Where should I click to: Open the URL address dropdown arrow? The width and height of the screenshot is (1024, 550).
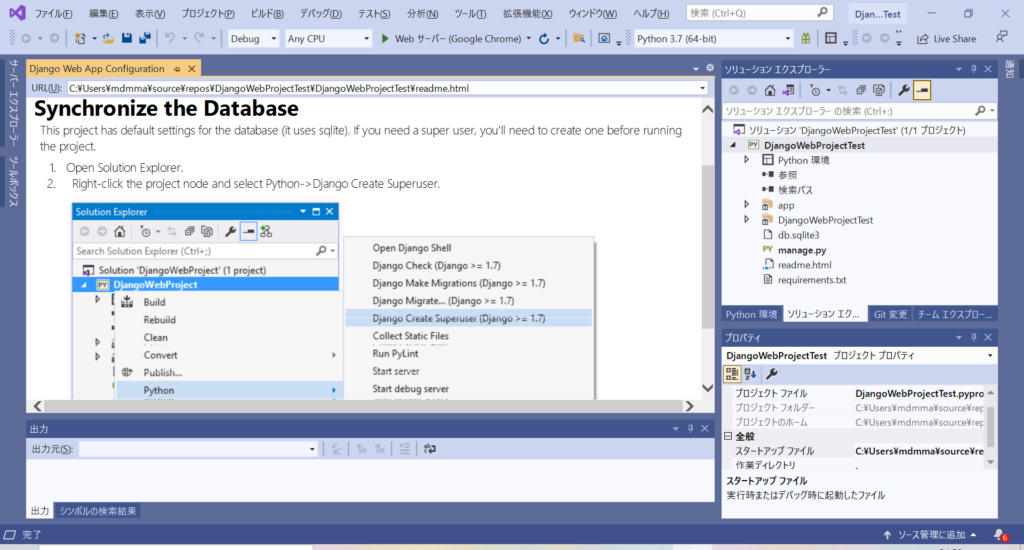point(703,88)
